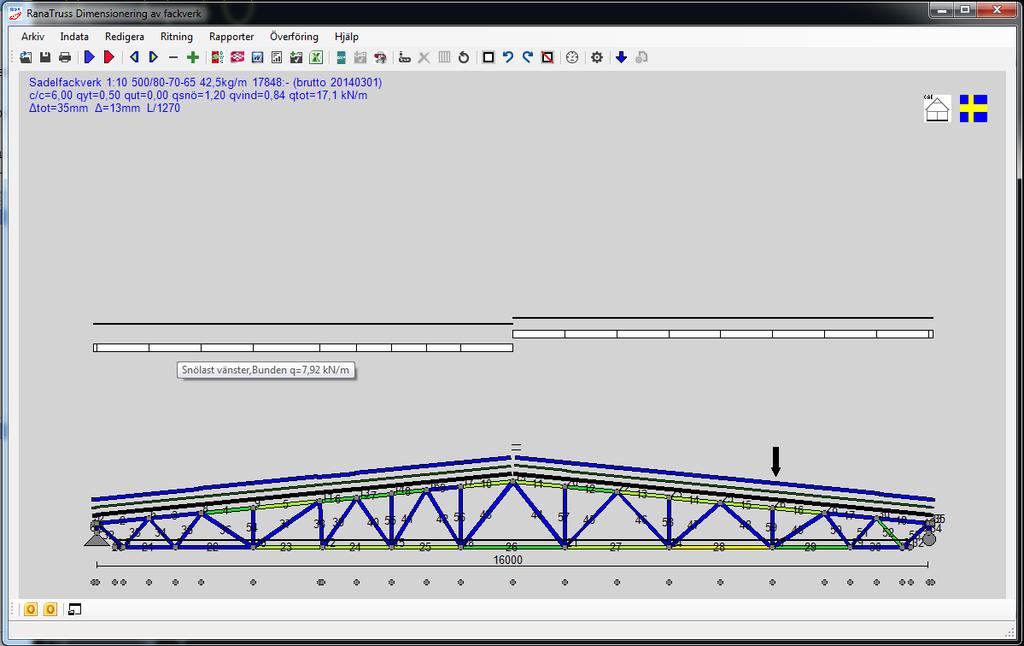Click the red truss pattern icon
1024x646 pixels.
click(x=237, y=57)
